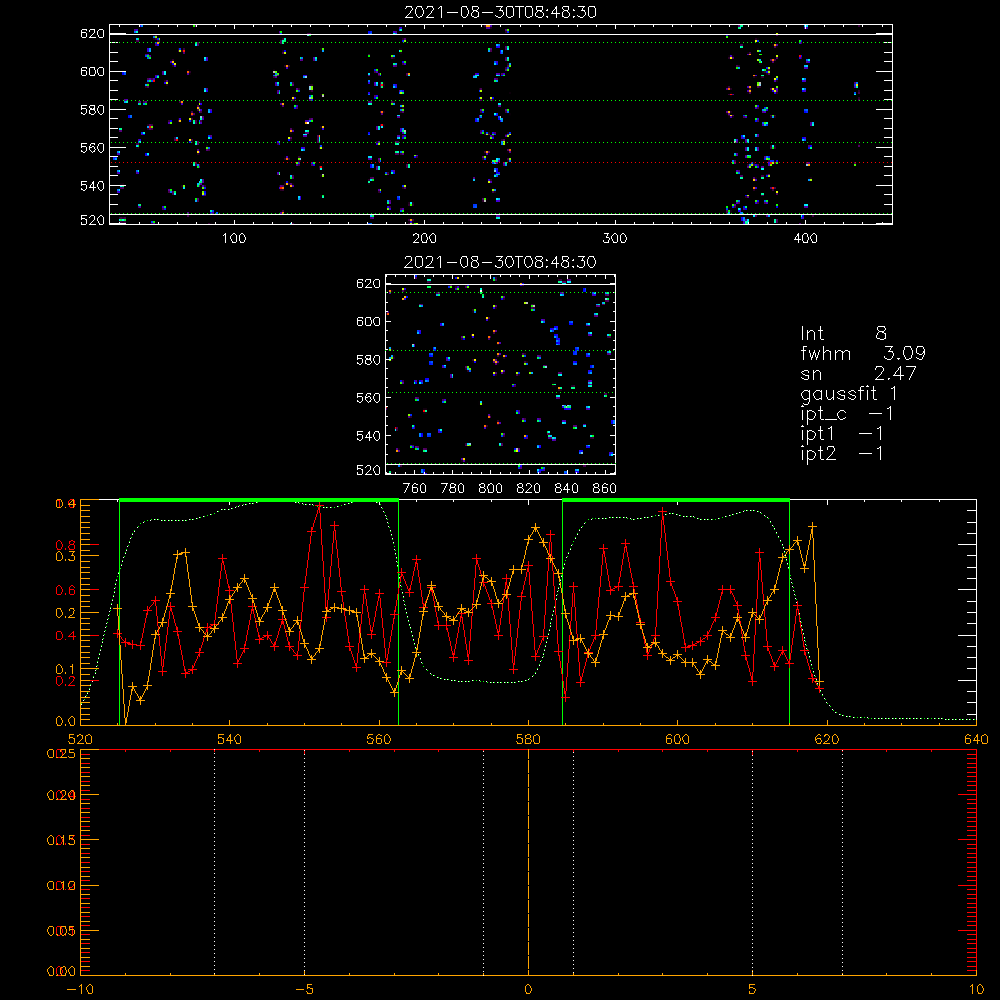The height and width of the screenshot is (1000, 1000).
Task: Click the right thick green bar atop profile plot
Action: pyautogui.click(x=676, y=501)
